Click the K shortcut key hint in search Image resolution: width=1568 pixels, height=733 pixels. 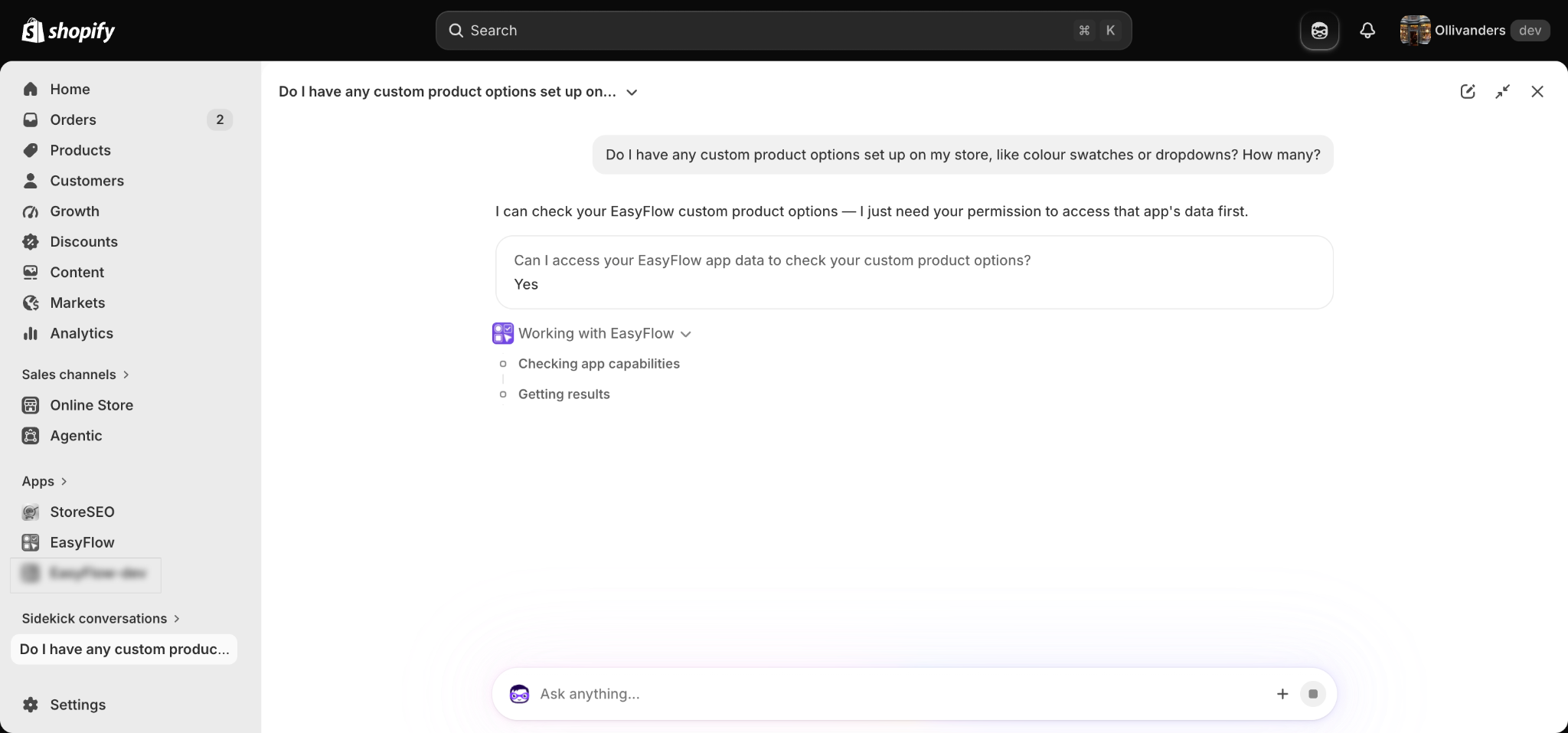1110,31
